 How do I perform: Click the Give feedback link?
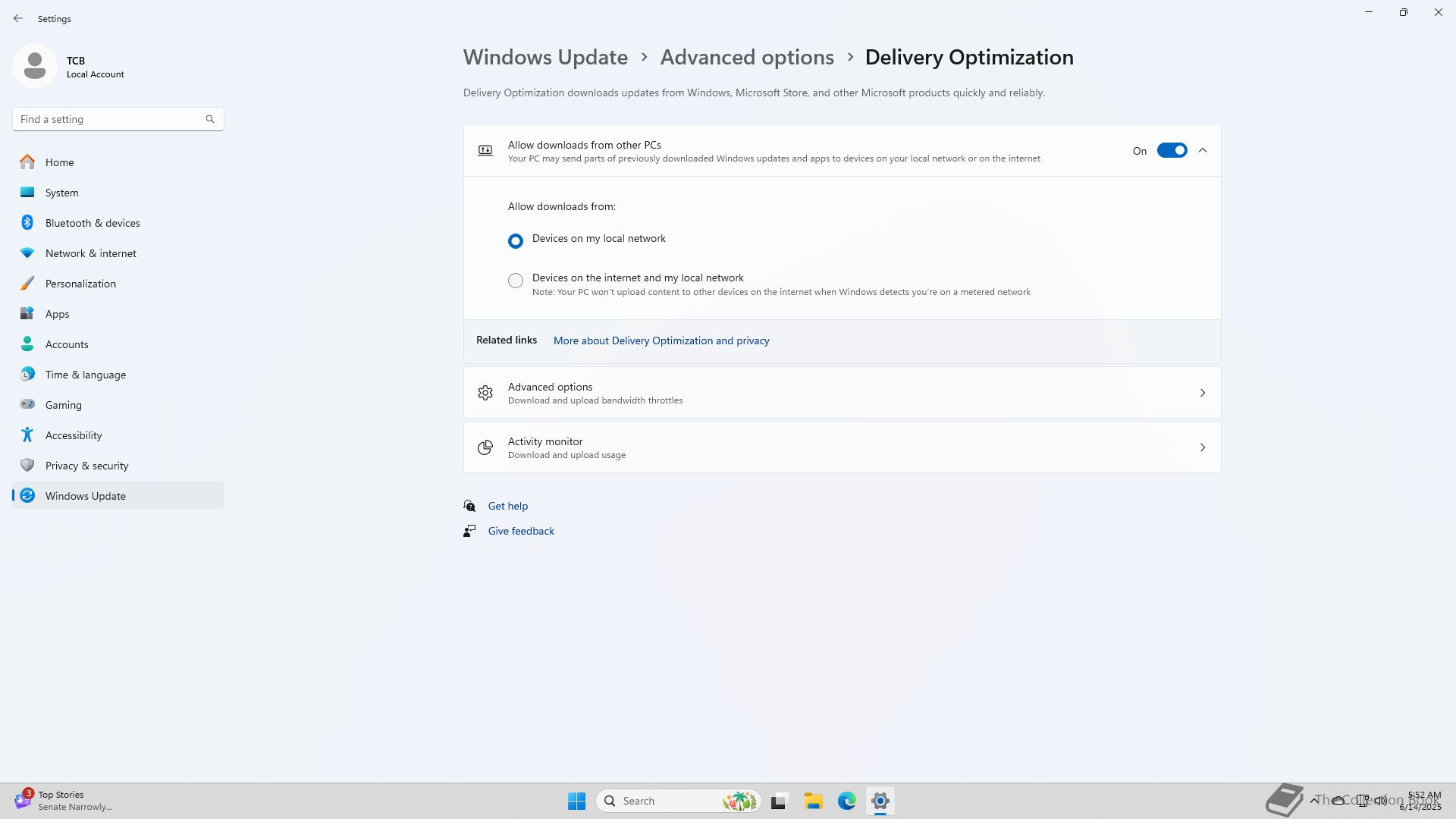pos(520,531)
